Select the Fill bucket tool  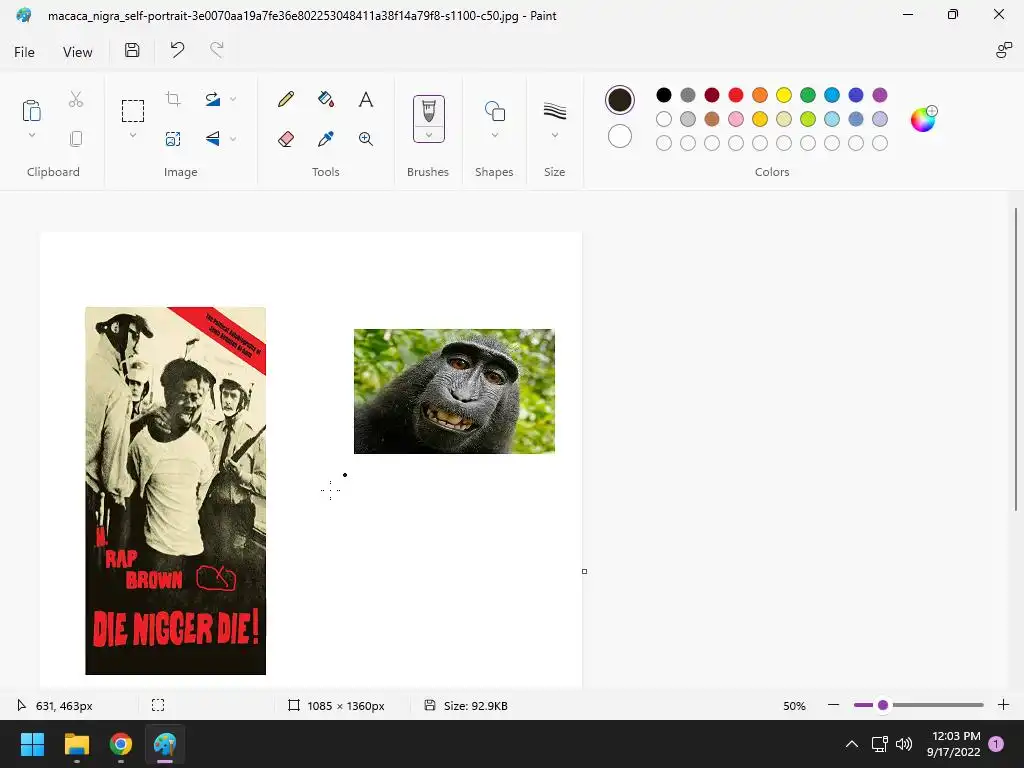[326, 99]
